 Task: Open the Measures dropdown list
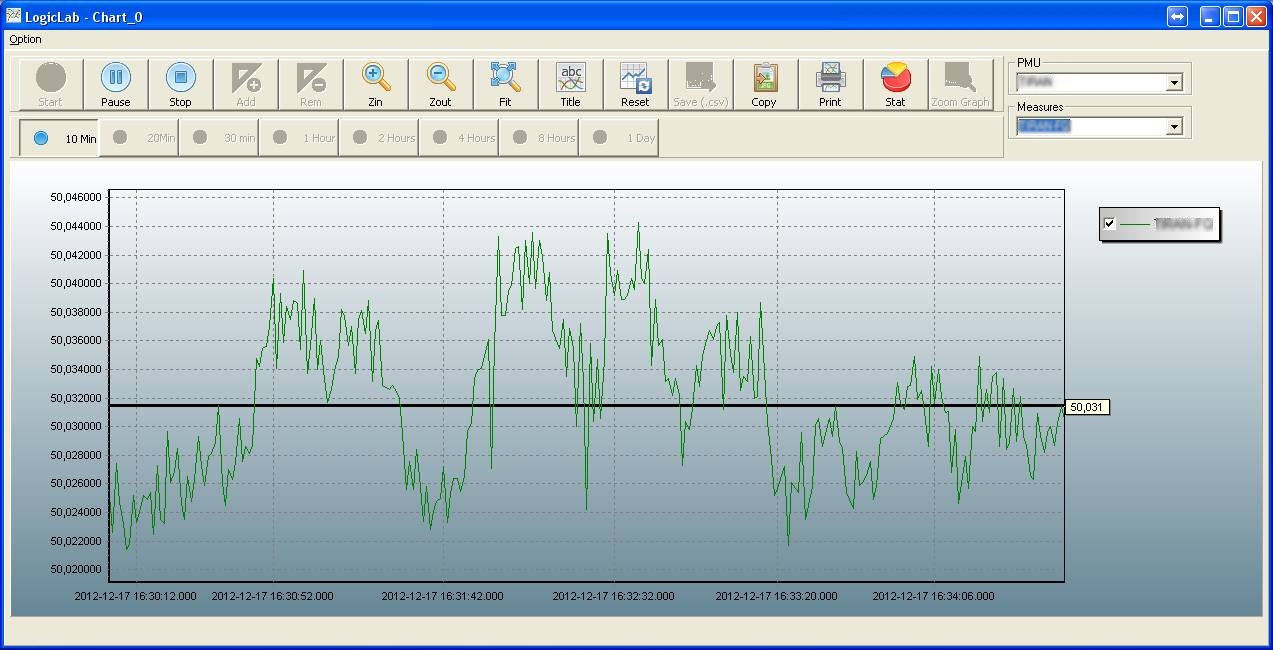(1175, 126)
